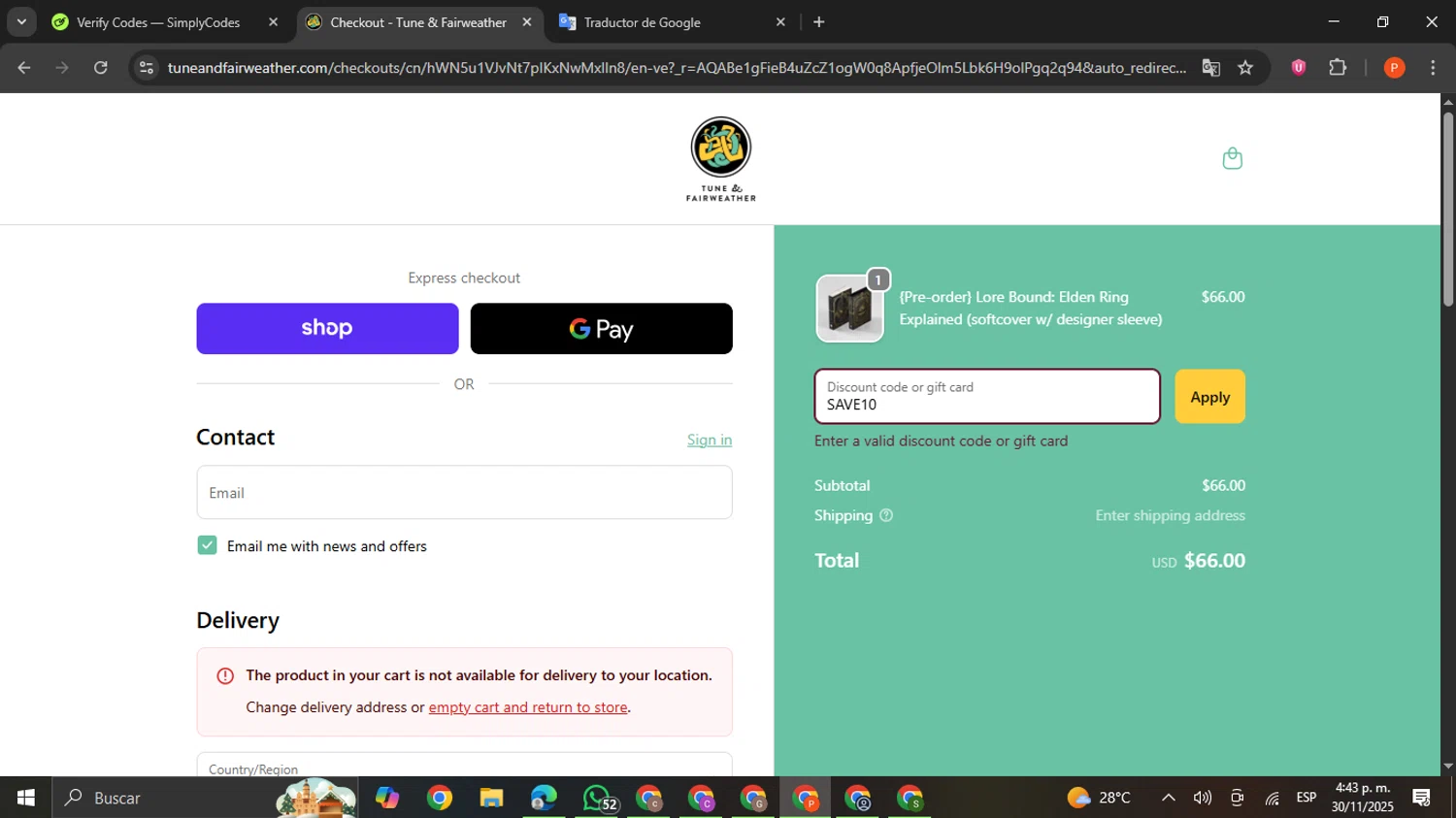Open the weather widget showing 28°C
This screenshot has width=1456, height=818.
pos(1099,798)
